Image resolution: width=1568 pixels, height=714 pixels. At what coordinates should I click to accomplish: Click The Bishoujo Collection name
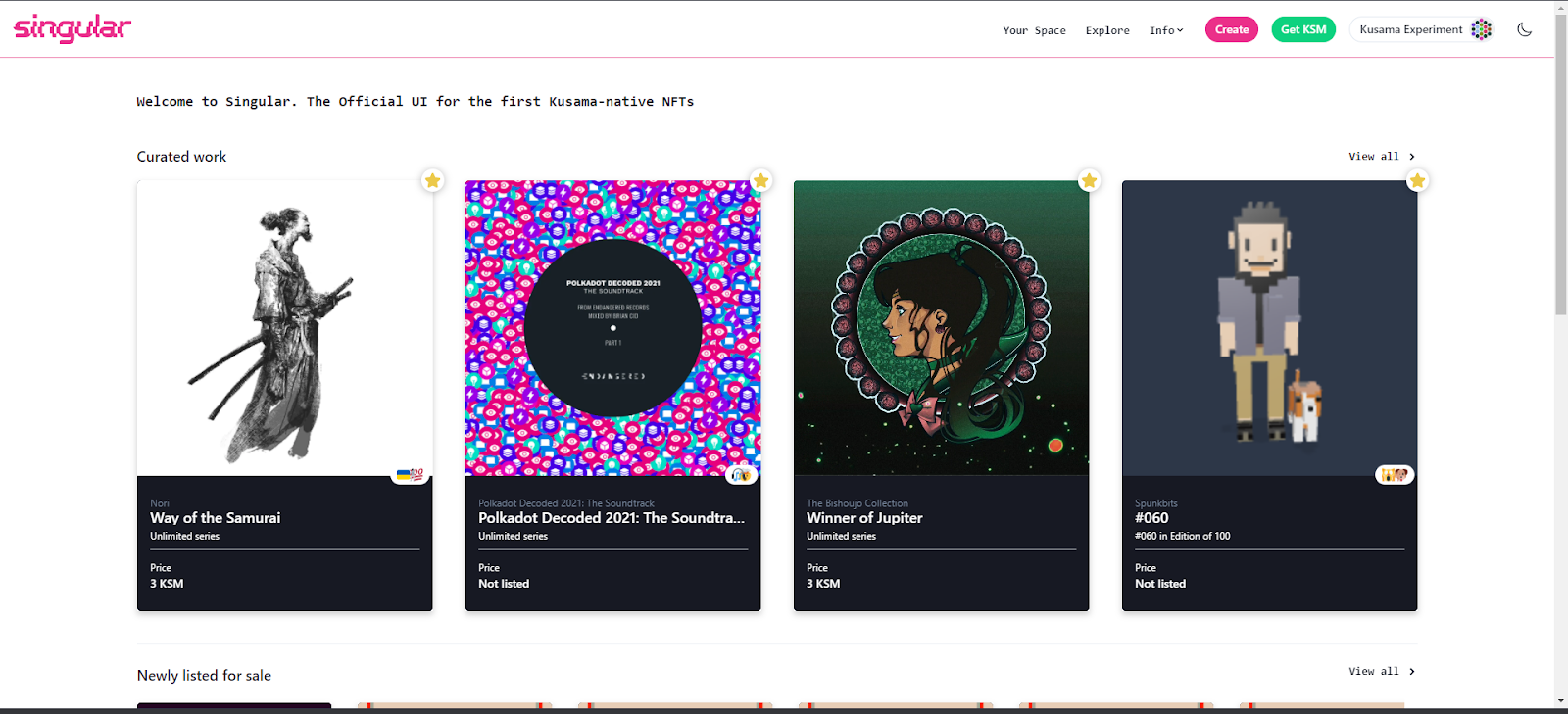point(857,503)
